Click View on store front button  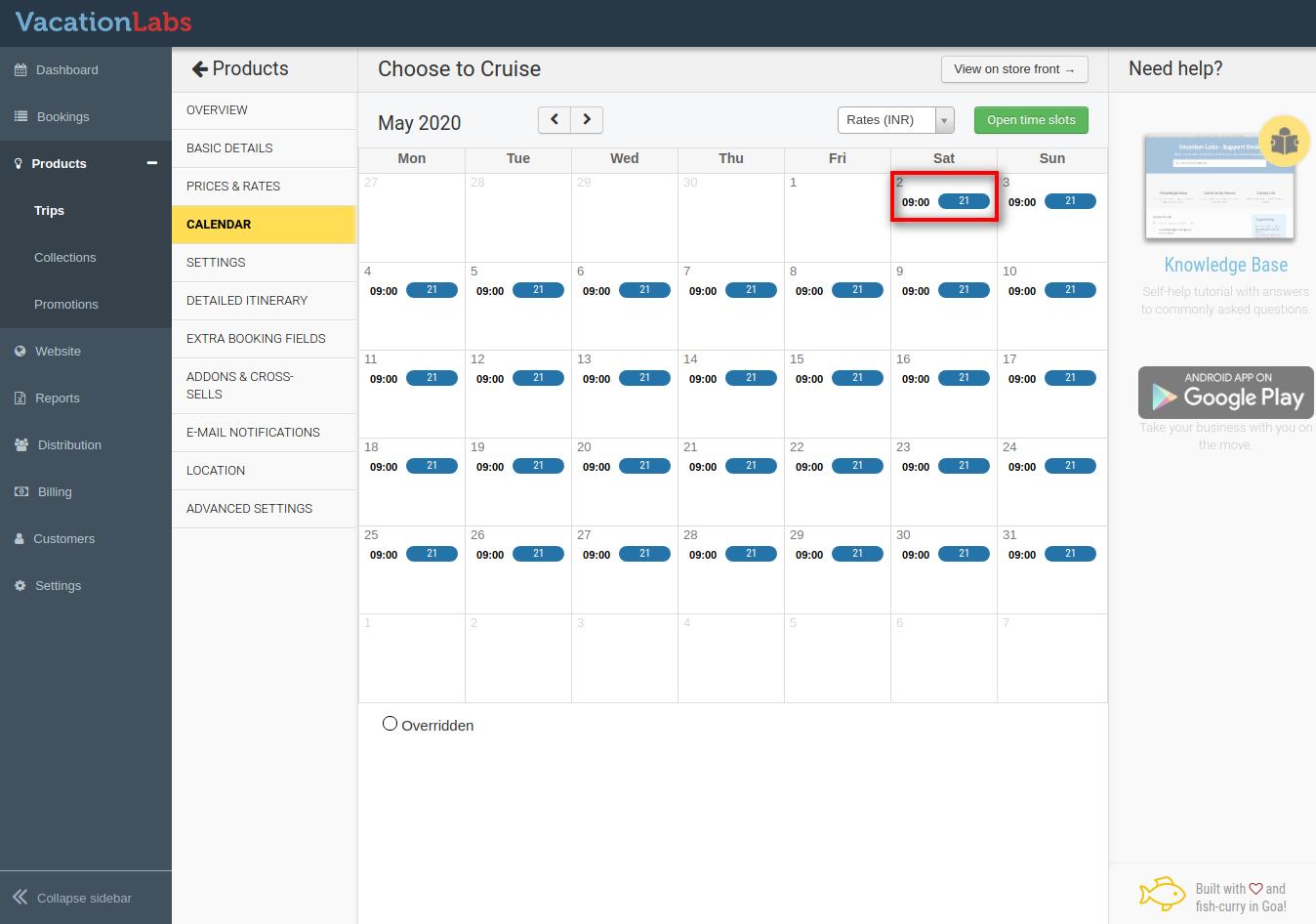click(x=1013, y=69)
